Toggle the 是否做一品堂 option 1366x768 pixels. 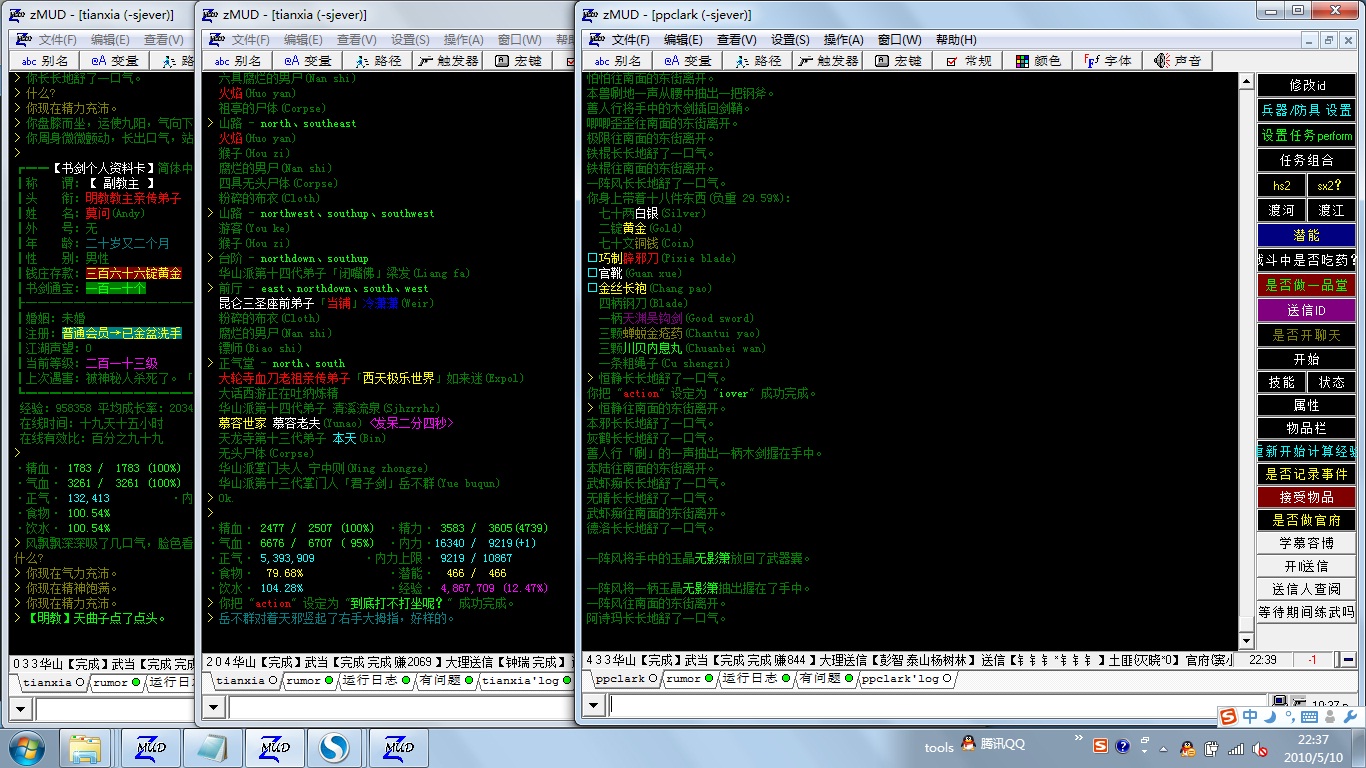tap(1307, 285)
